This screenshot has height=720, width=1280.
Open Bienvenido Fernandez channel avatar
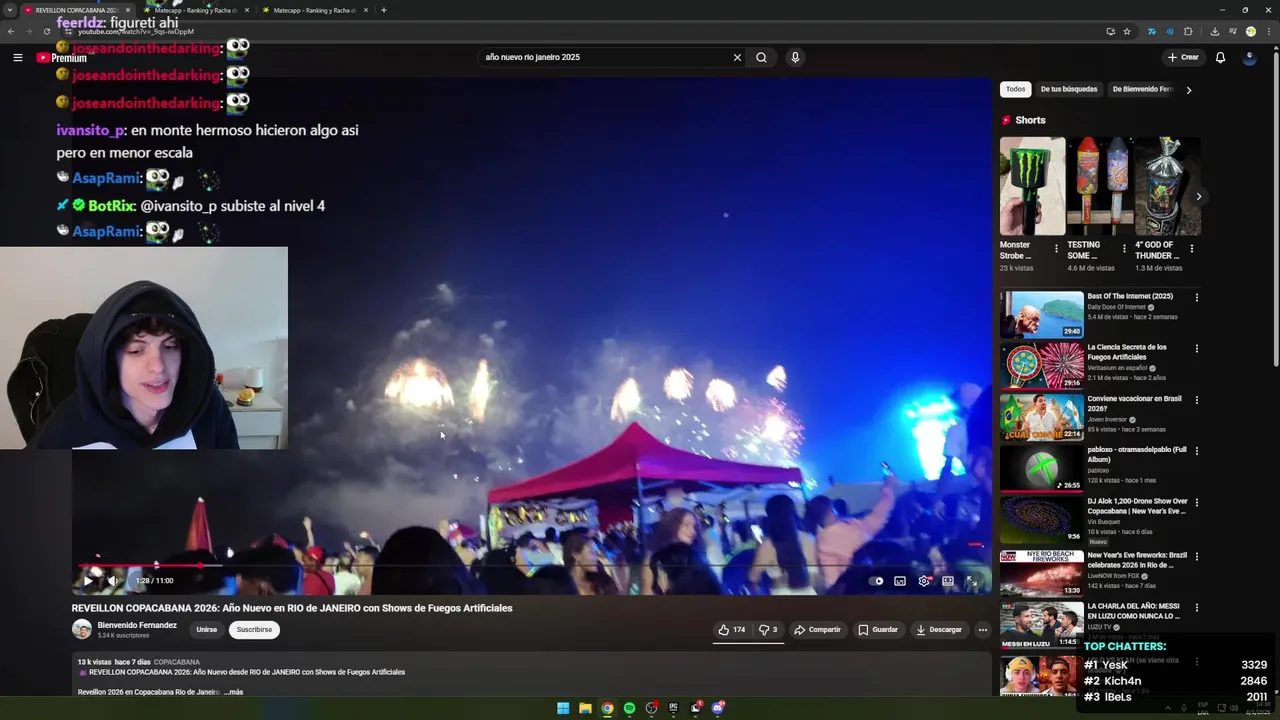(x=82, y=629)
